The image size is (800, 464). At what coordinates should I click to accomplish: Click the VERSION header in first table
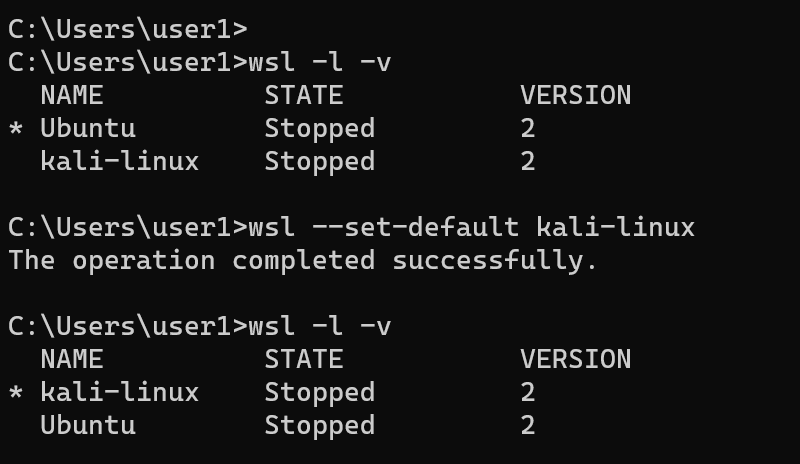[x=576, y=95]
